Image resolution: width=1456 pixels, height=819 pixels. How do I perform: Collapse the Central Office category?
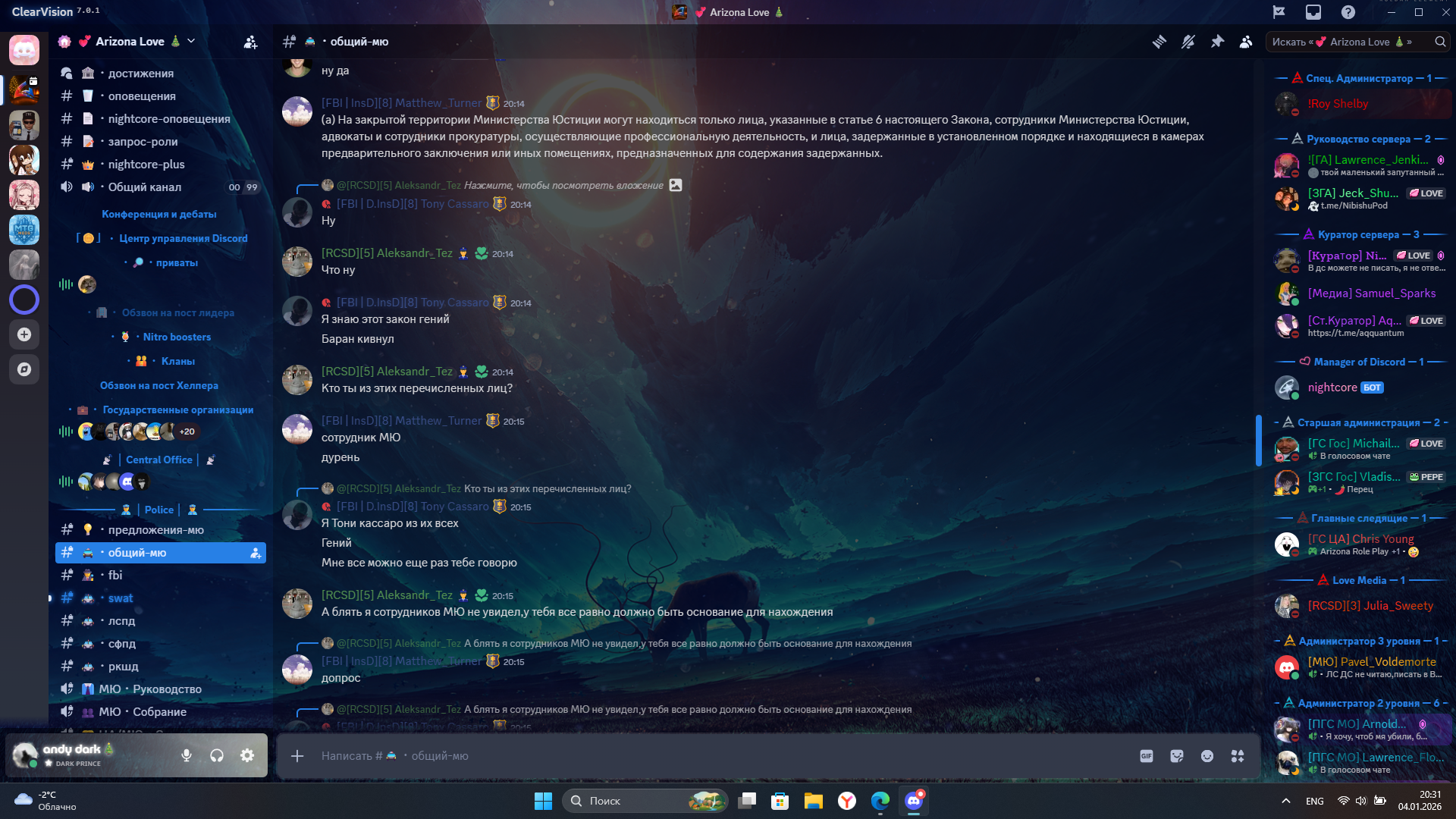tap(158, 460)
